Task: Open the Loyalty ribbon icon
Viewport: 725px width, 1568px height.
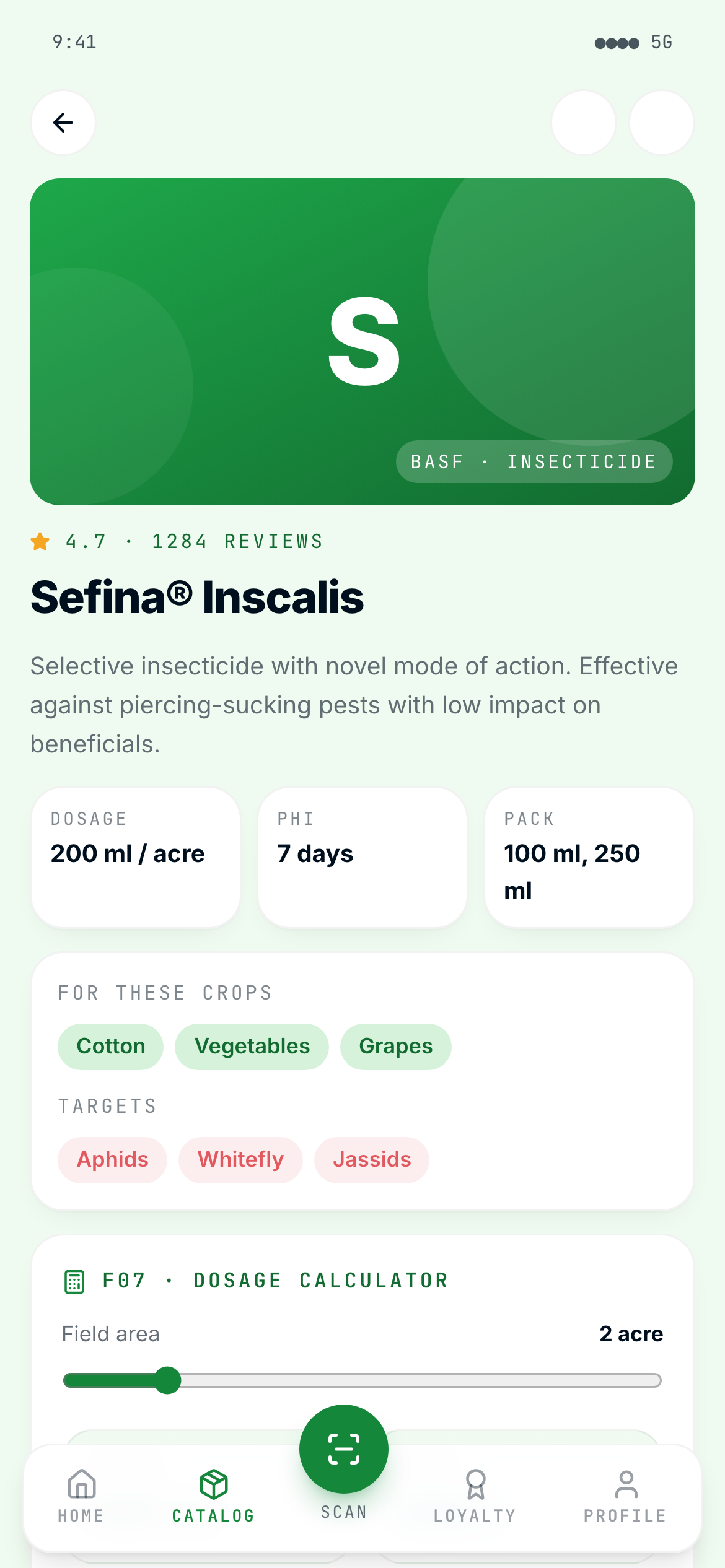Action: [x=475, y=1484]
